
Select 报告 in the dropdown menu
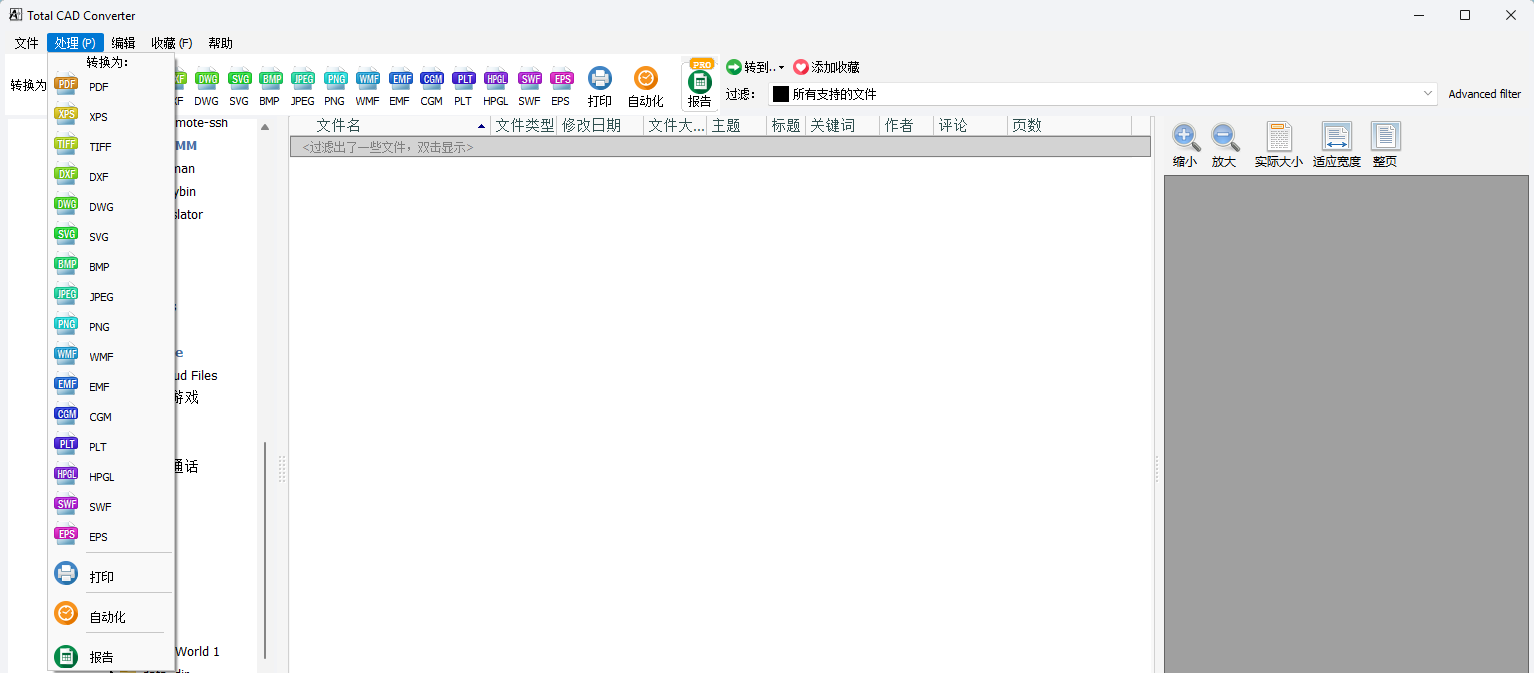111,656
